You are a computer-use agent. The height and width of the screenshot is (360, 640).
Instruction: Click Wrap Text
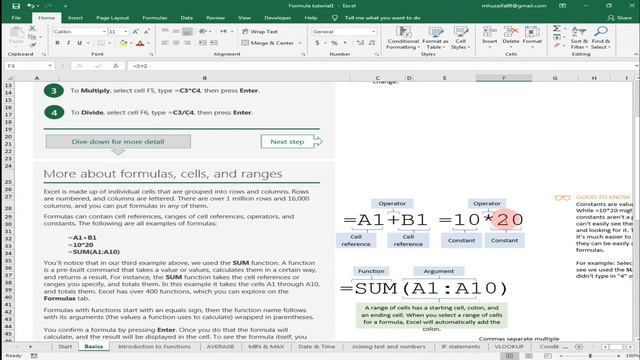coord(260,31)
